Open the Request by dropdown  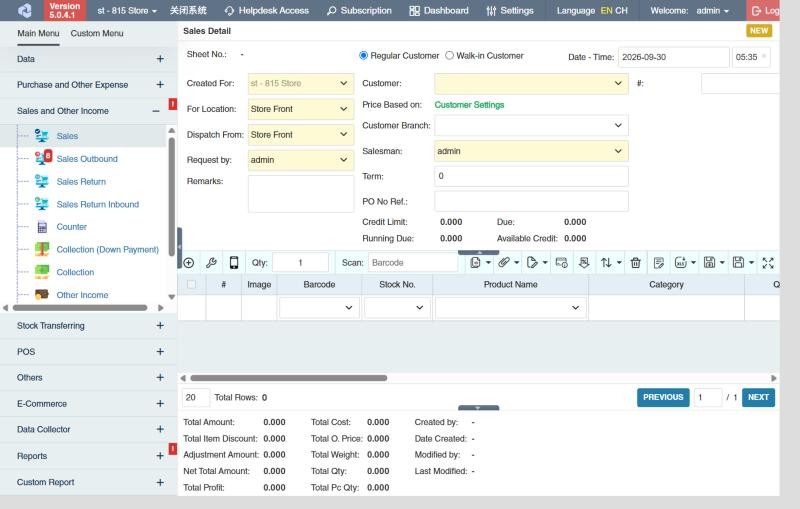pyautogui.click(x=301, y=160)
